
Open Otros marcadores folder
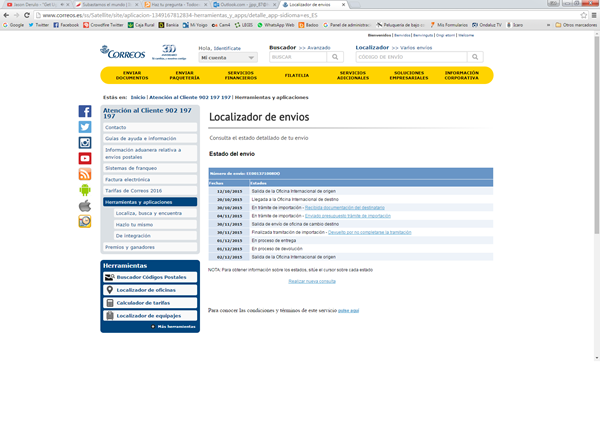[576, 25]
